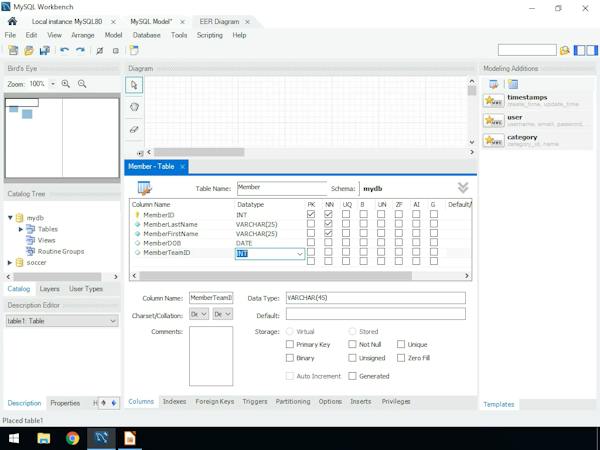Check the Unique option below
Image resolution: width=600 pixels, height=450 pixels.
point(401,344)
